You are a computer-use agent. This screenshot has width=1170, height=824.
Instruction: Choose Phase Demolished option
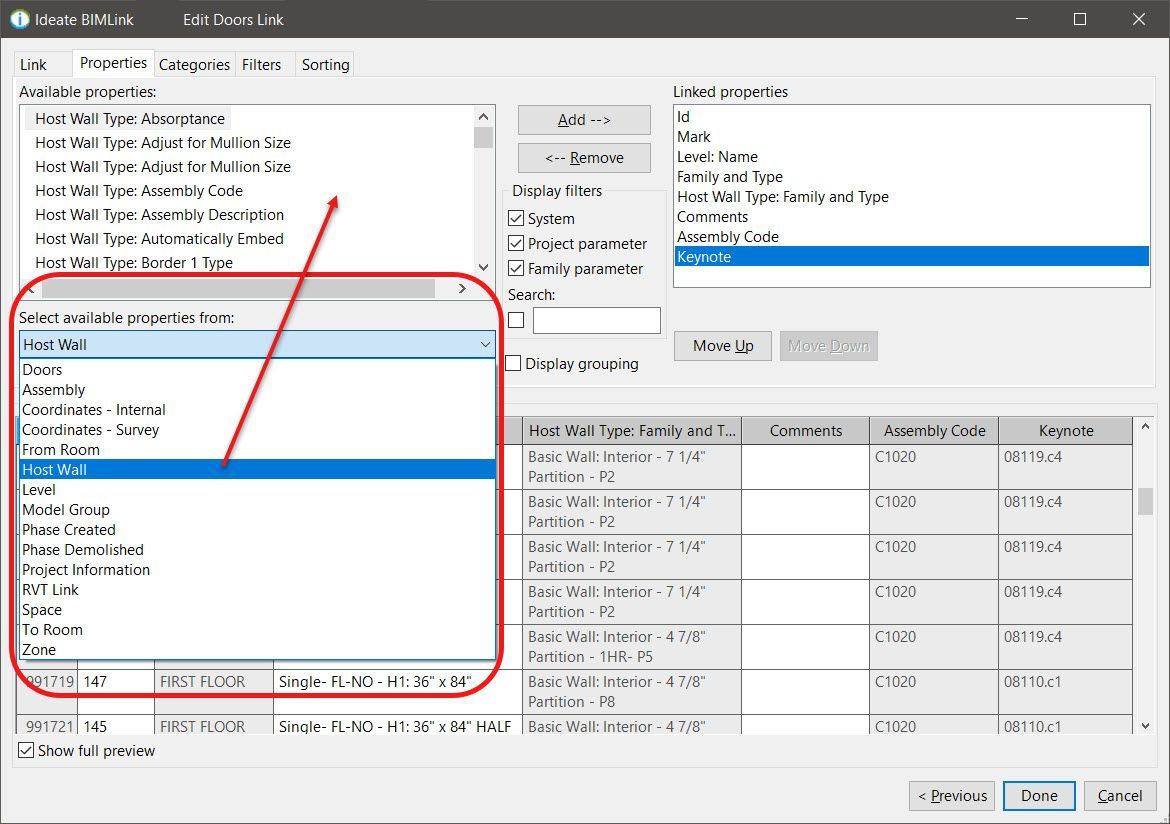[257, 549]
